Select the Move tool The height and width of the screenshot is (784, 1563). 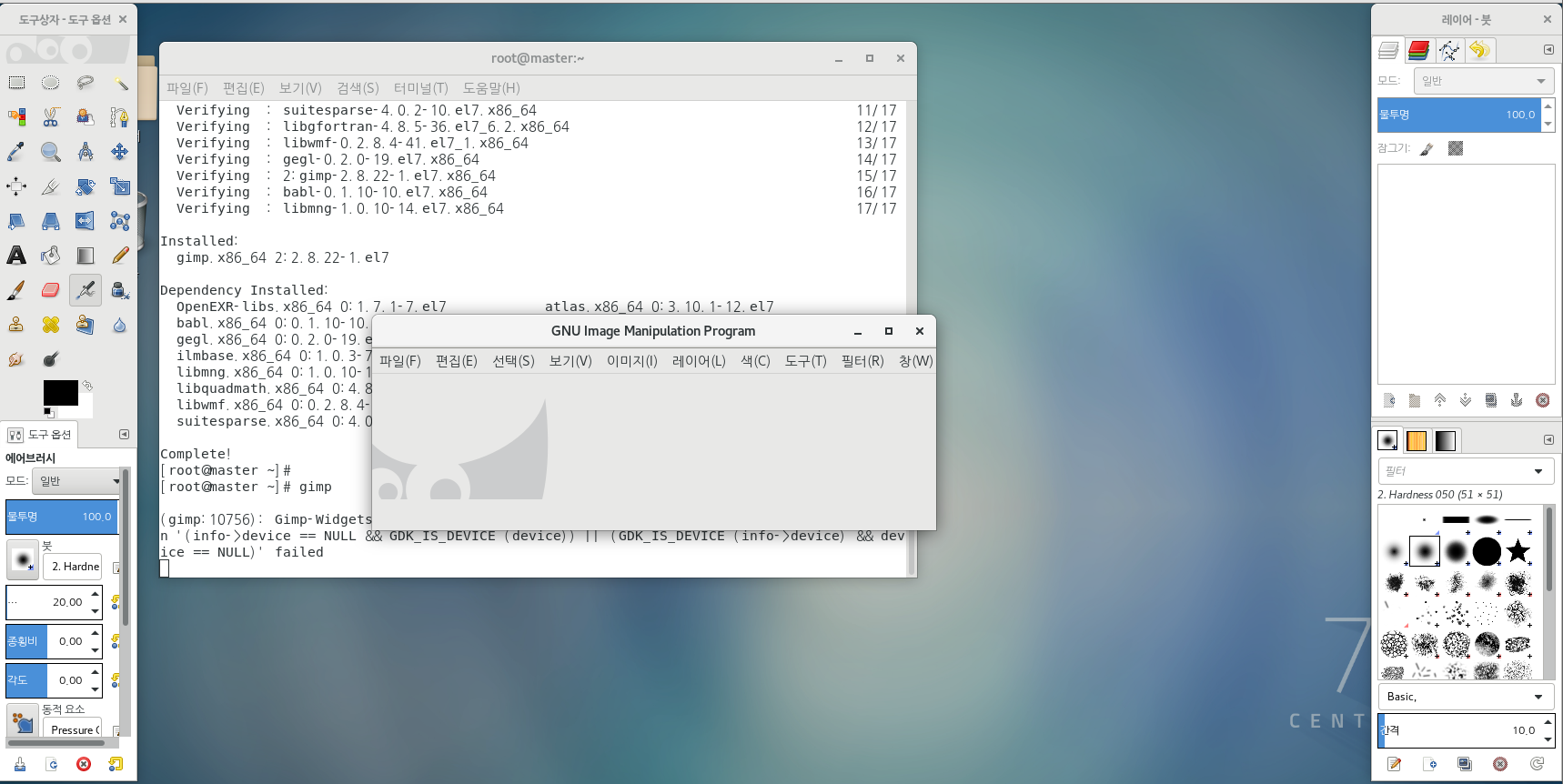tap(120, 152)
